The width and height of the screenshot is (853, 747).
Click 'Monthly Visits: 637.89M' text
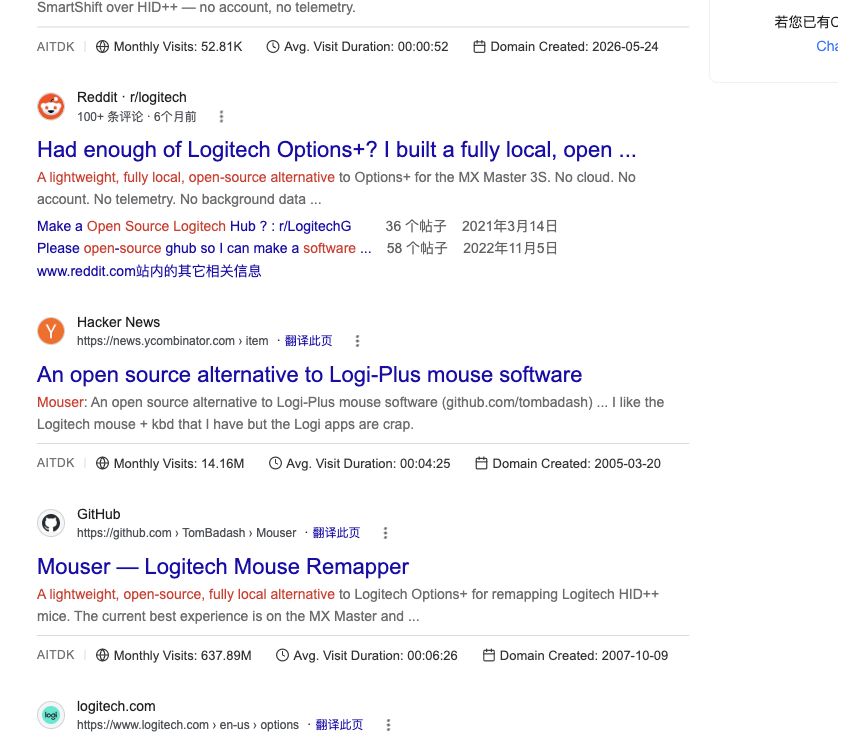tap(183, 656)
